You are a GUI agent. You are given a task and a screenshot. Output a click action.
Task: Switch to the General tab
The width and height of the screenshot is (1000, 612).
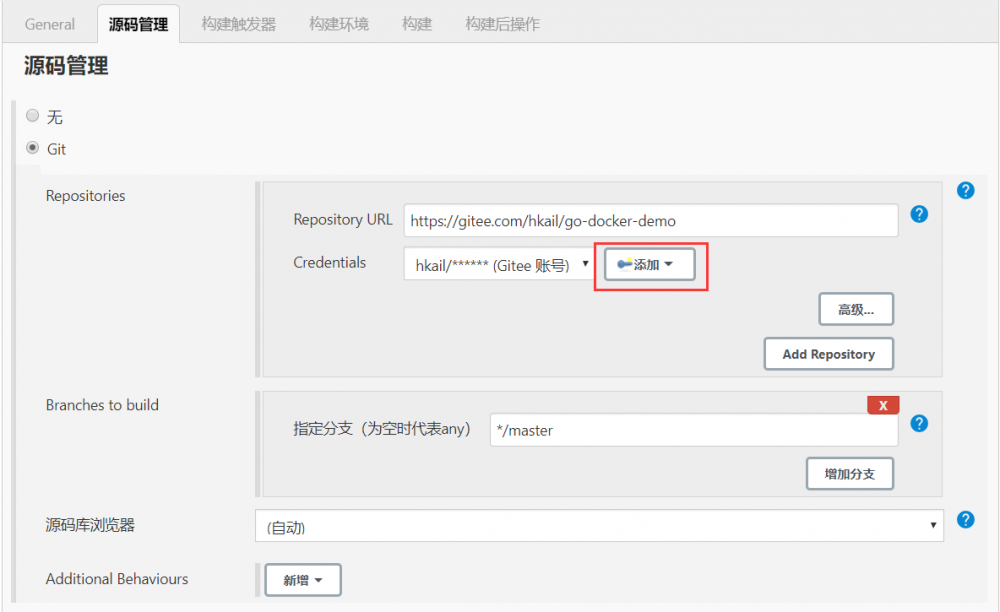point(49,23)
